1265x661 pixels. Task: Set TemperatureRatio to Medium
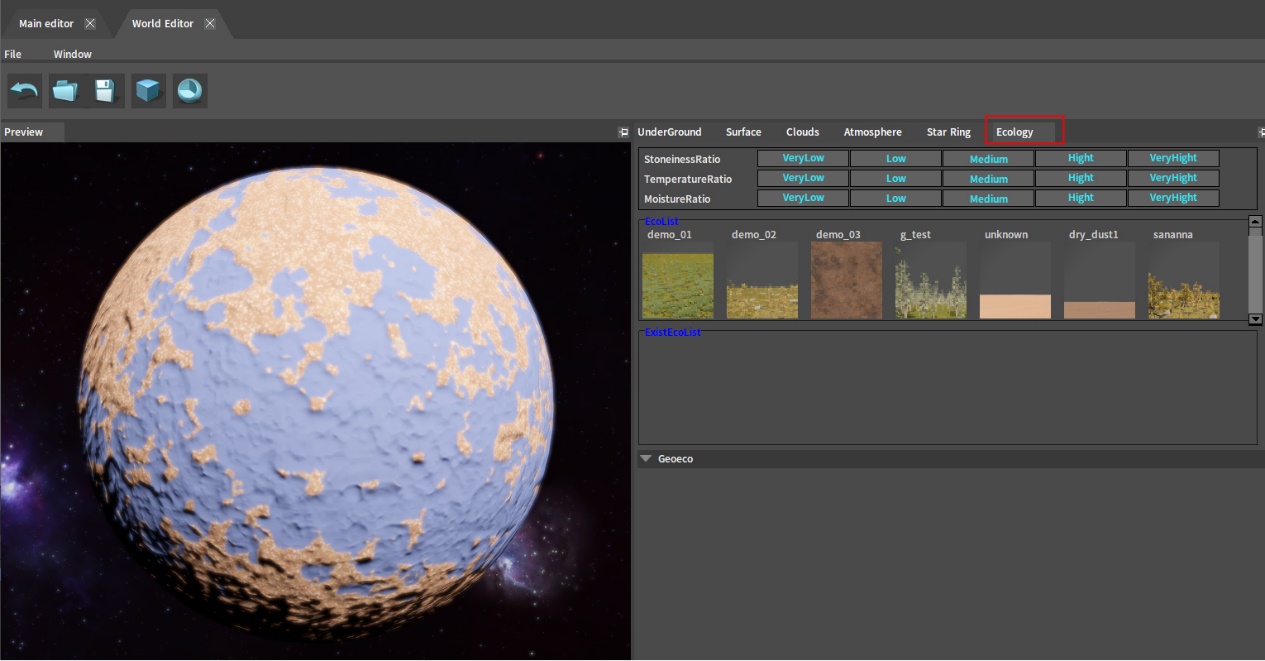pos(988,179)
